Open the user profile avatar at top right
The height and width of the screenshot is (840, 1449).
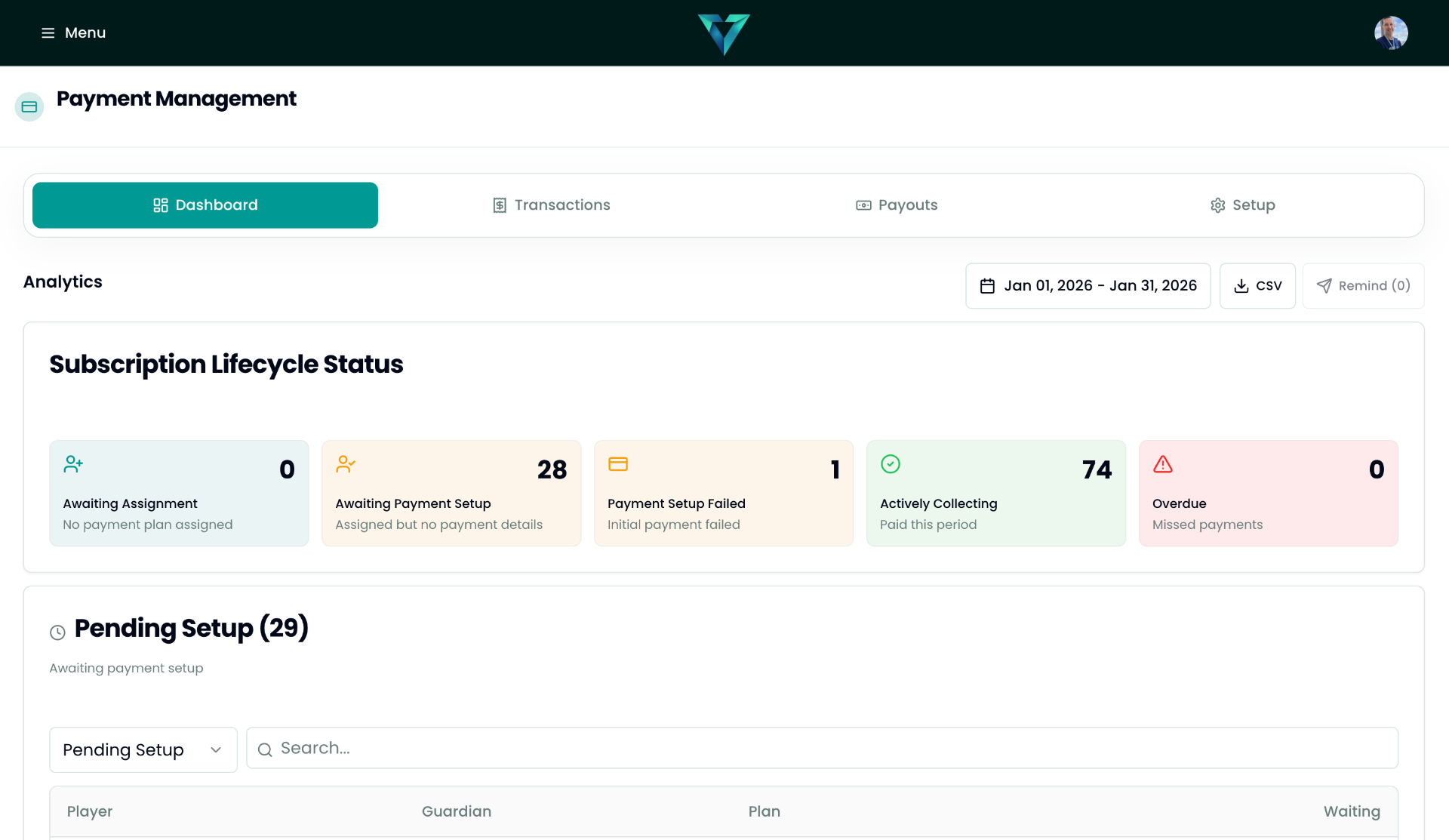1391,32
